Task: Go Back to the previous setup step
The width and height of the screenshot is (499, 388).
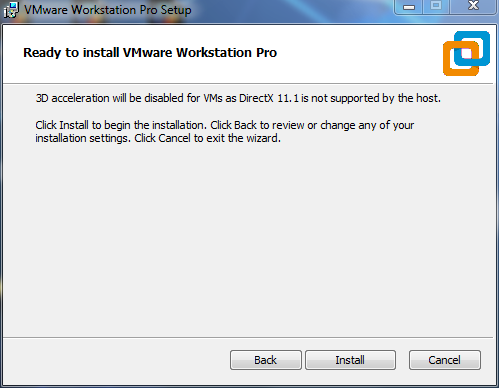Action: click(x=266, y=360)
